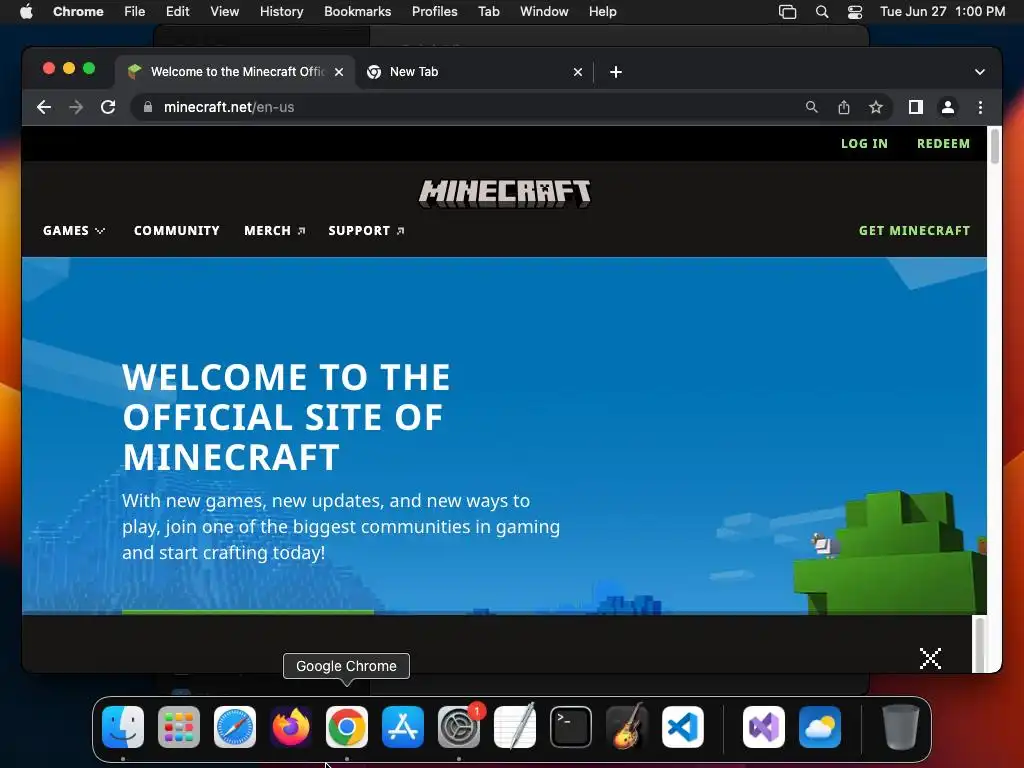Expand the Games dropdown menu
1024x768 pixels.
pos(74,231)
